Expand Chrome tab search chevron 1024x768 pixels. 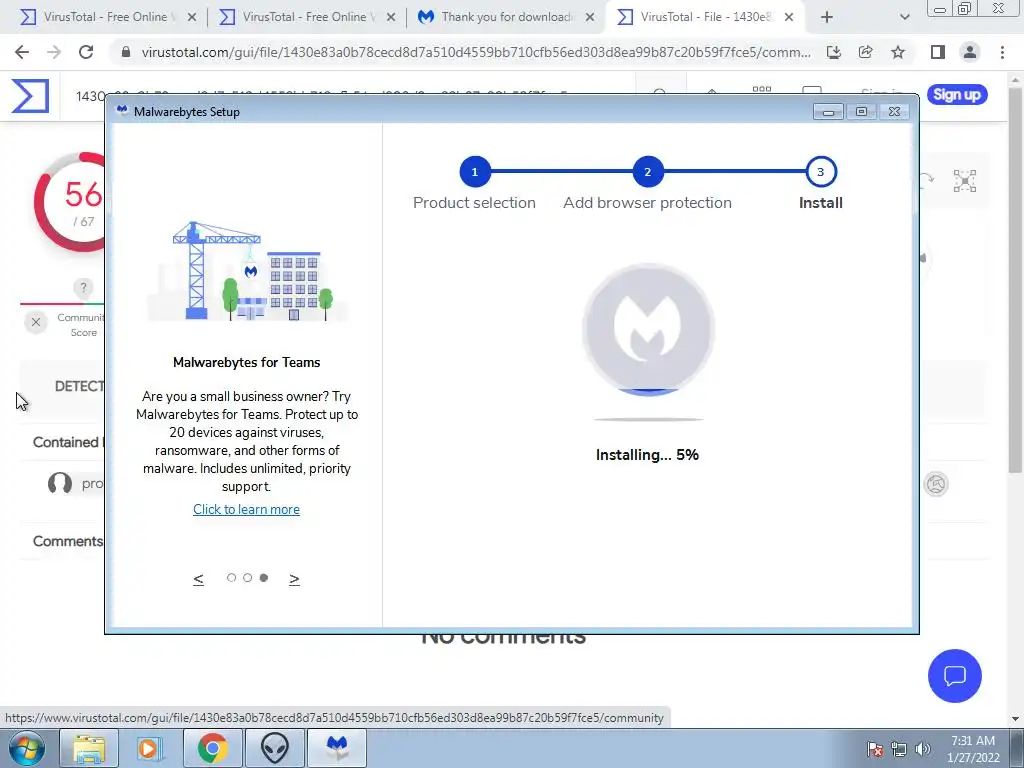(904, 17)
